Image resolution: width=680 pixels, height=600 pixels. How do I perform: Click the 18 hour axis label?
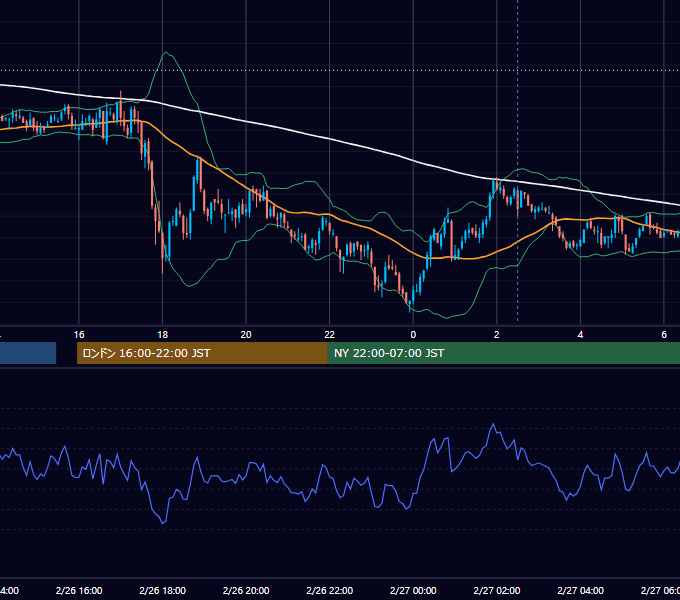click(162, 335)
